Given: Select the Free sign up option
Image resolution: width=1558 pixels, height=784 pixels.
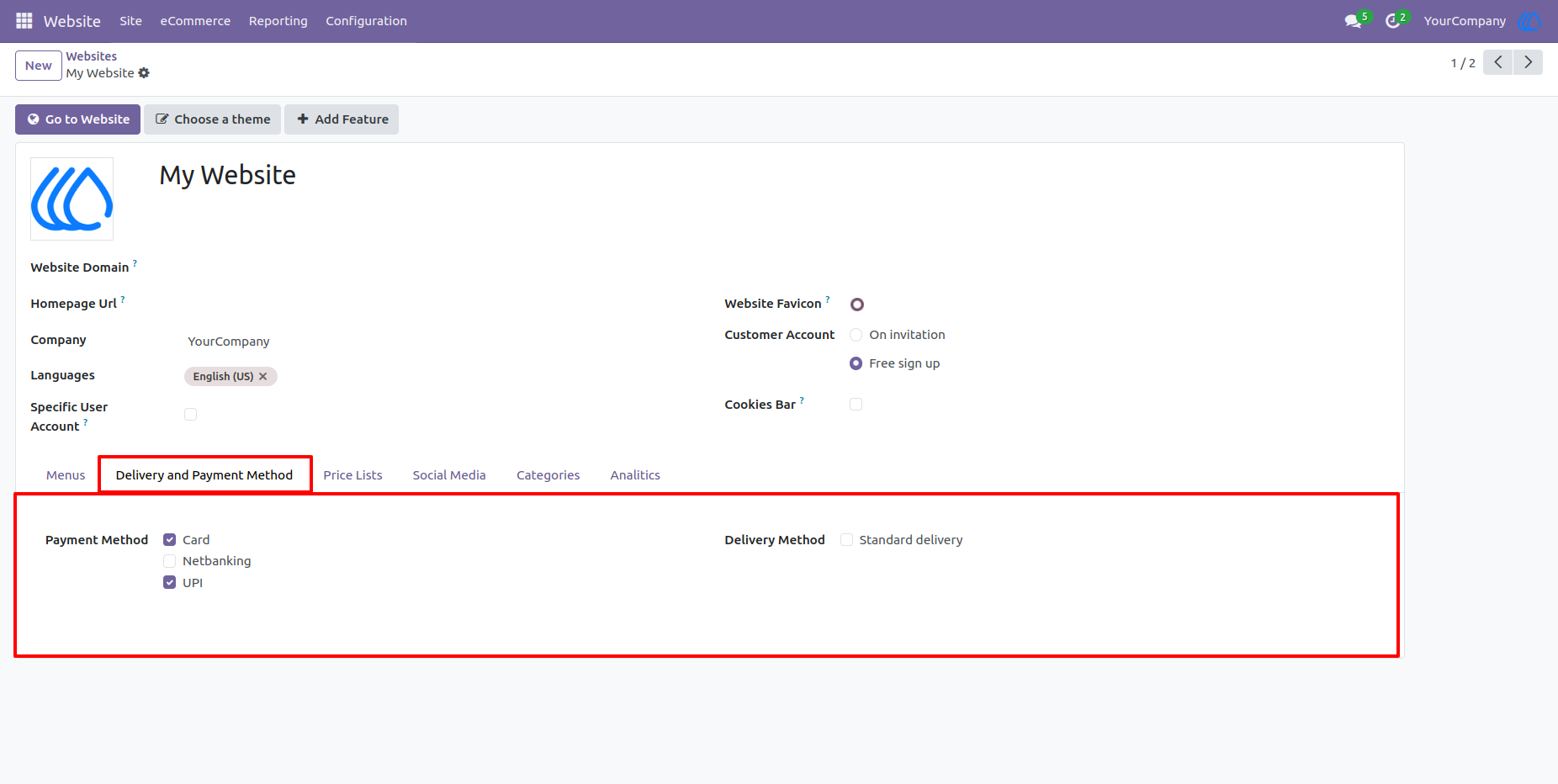Looking at the screenshot, I should [856, 363].
